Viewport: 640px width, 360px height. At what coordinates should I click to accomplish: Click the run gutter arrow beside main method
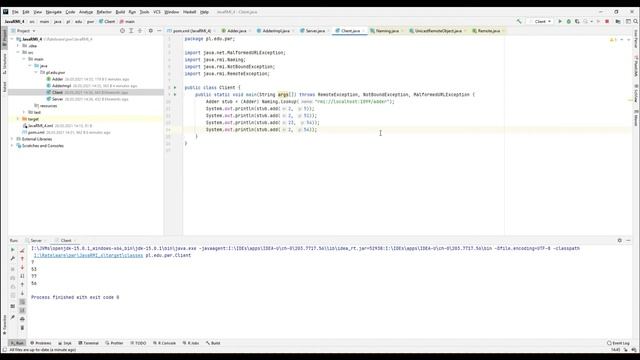175,94
